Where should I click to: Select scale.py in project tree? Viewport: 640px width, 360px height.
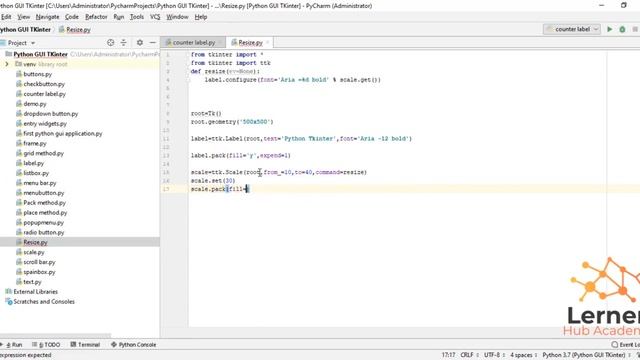(33, 252)
